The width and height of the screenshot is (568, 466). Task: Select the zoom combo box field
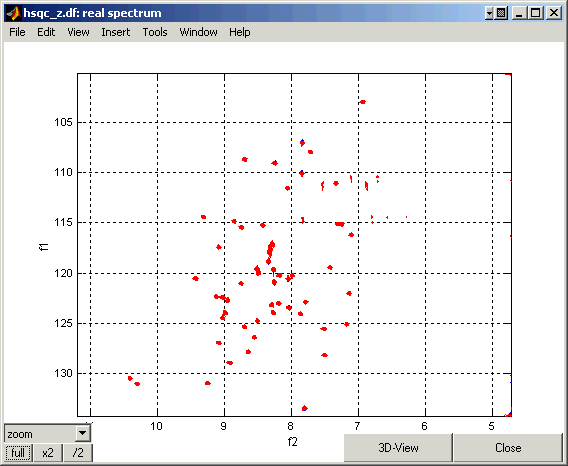tap(47, 433)
